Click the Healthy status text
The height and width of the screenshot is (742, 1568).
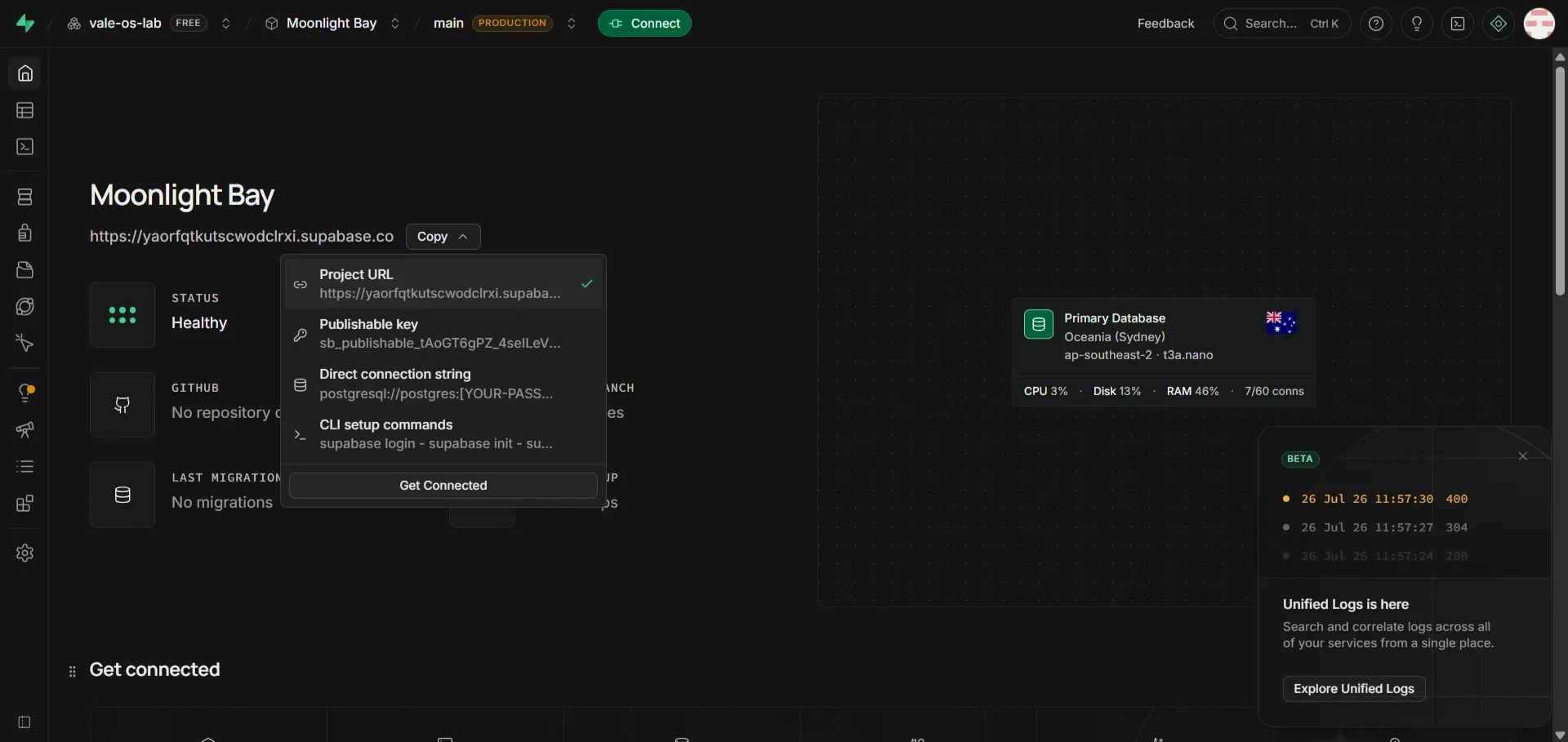[x=199, y=323]
